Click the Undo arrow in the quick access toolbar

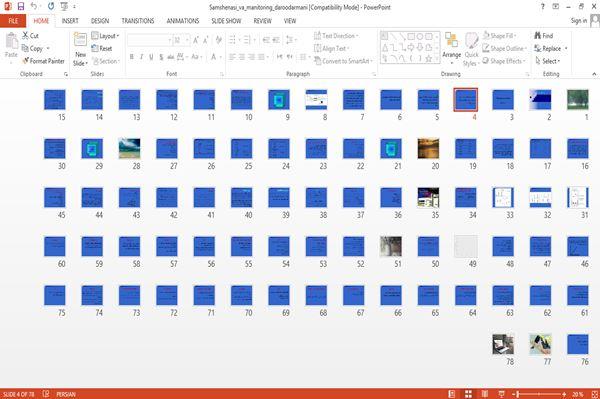tap(34, 7)
